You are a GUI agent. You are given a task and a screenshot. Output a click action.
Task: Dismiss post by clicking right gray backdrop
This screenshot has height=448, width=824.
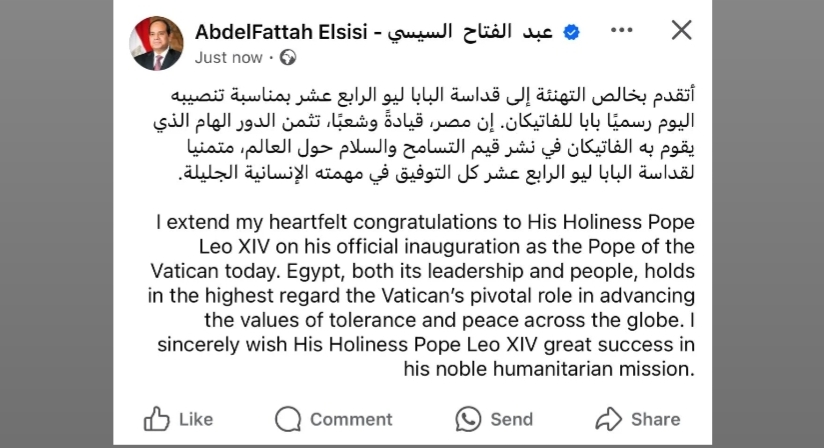pos(768,224)
